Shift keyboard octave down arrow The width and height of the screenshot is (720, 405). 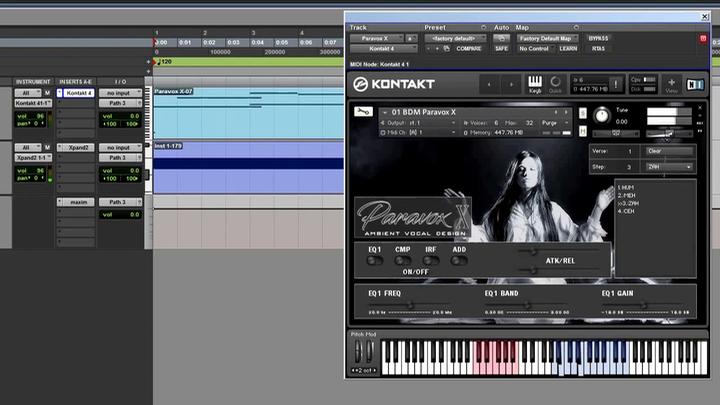(x=353, y=370)
